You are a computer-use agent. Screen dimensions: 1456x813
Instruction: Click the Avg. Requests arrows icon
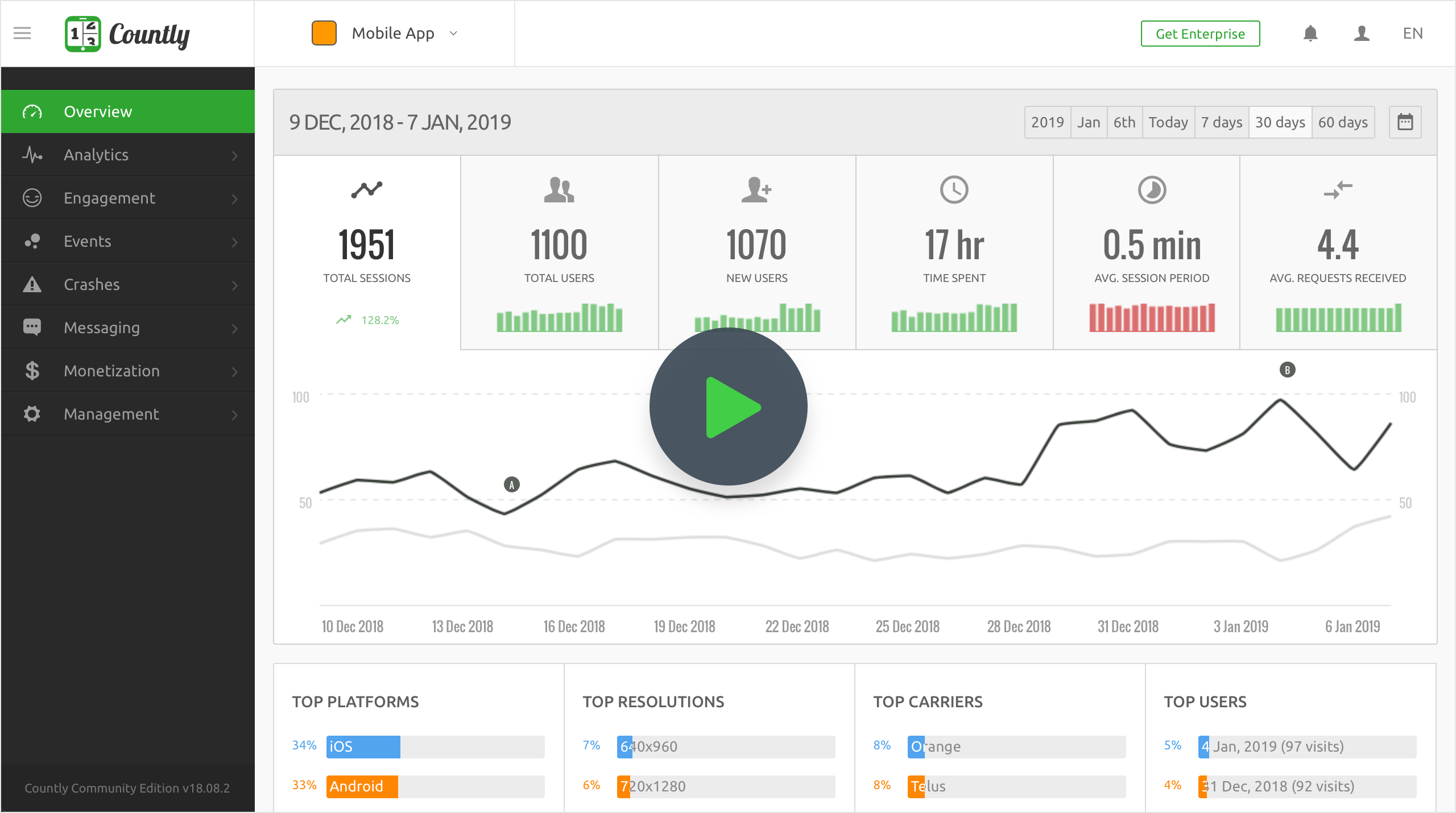[x=1338, y=190]
